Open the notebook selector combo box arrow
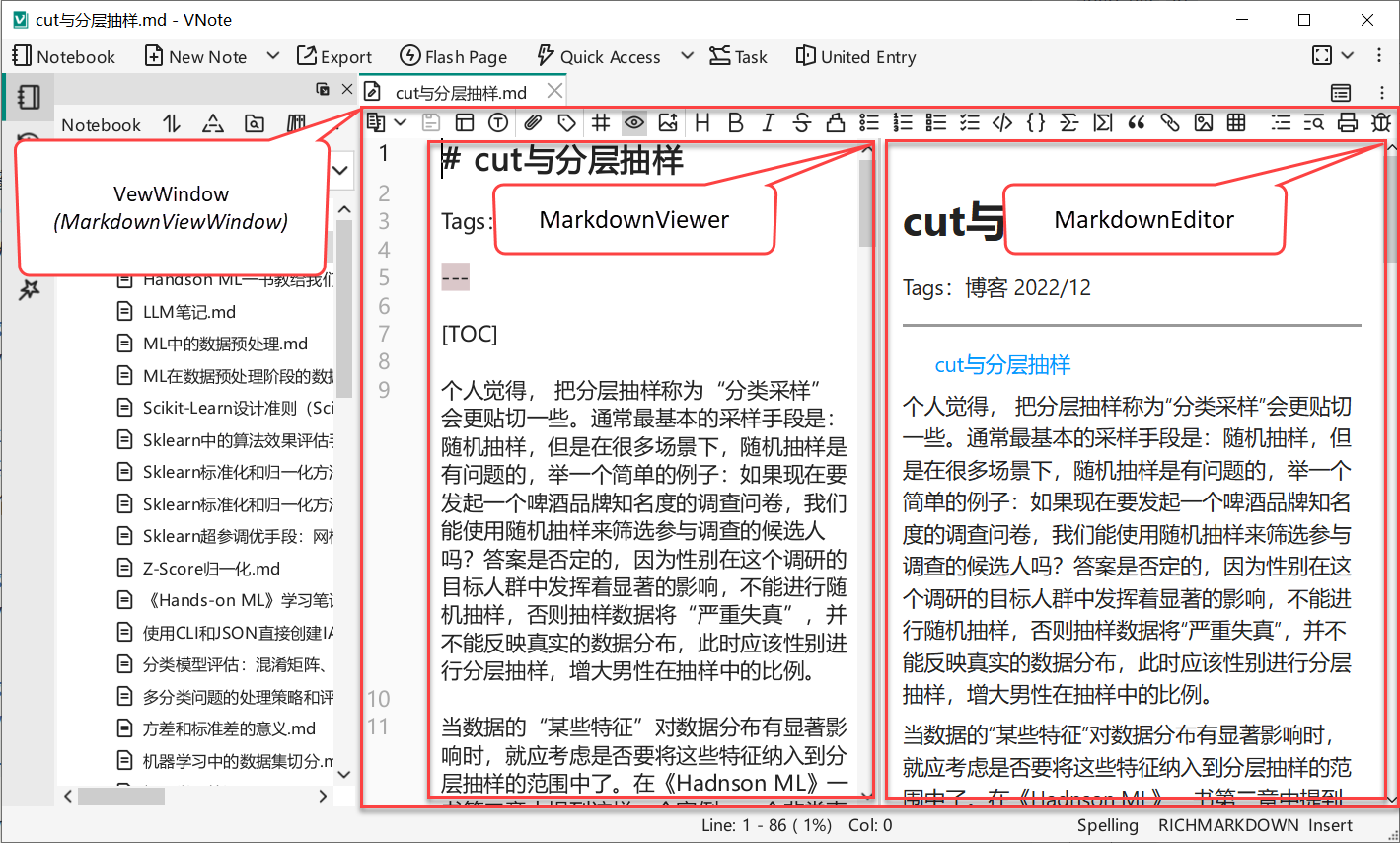Screen dimensions: 1400x843 pyautogui.click(x=340, y=170)
